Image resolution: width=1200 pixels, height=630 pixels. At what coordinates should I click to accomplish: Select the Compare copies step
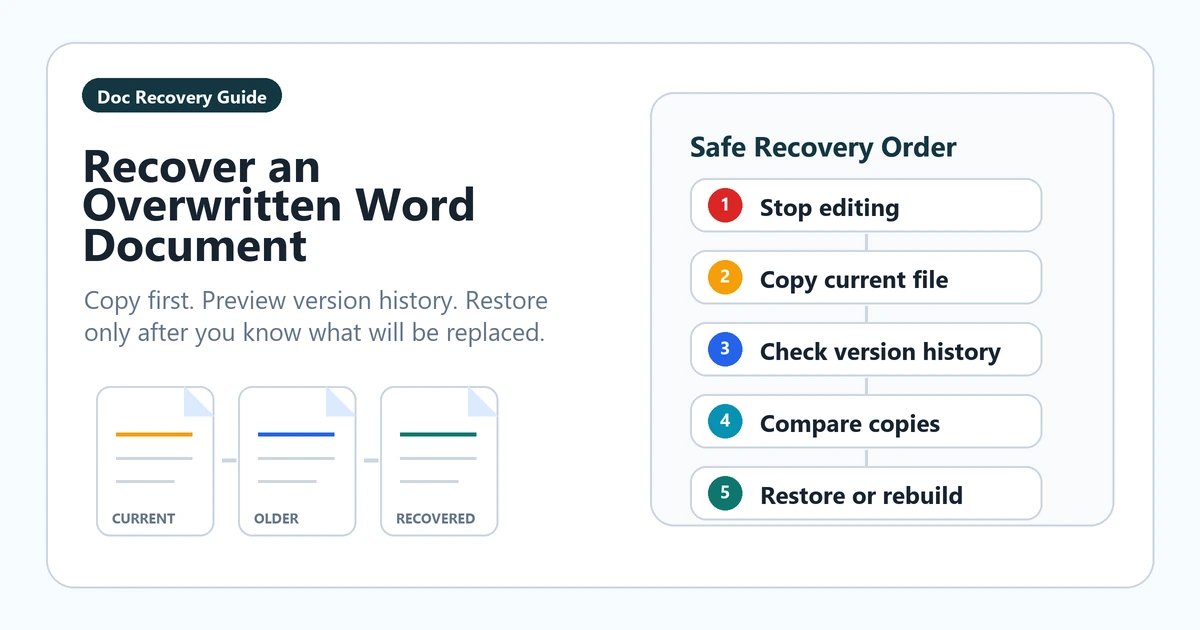tap(866, 423)
